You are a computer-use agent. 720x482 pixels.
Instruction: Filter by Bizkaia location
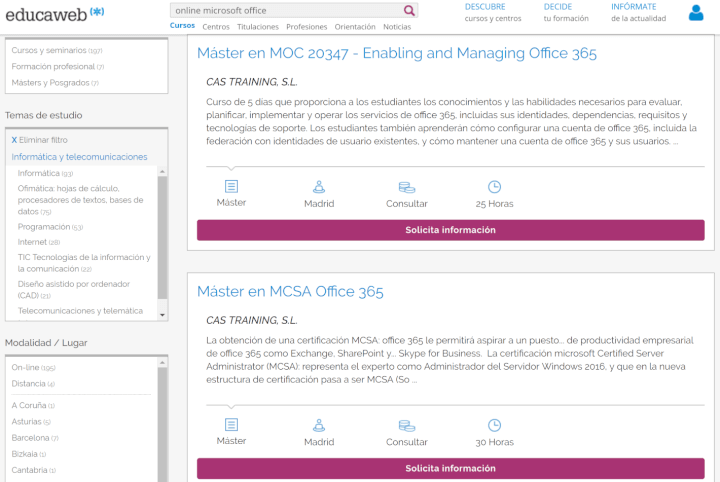(28, 454)
